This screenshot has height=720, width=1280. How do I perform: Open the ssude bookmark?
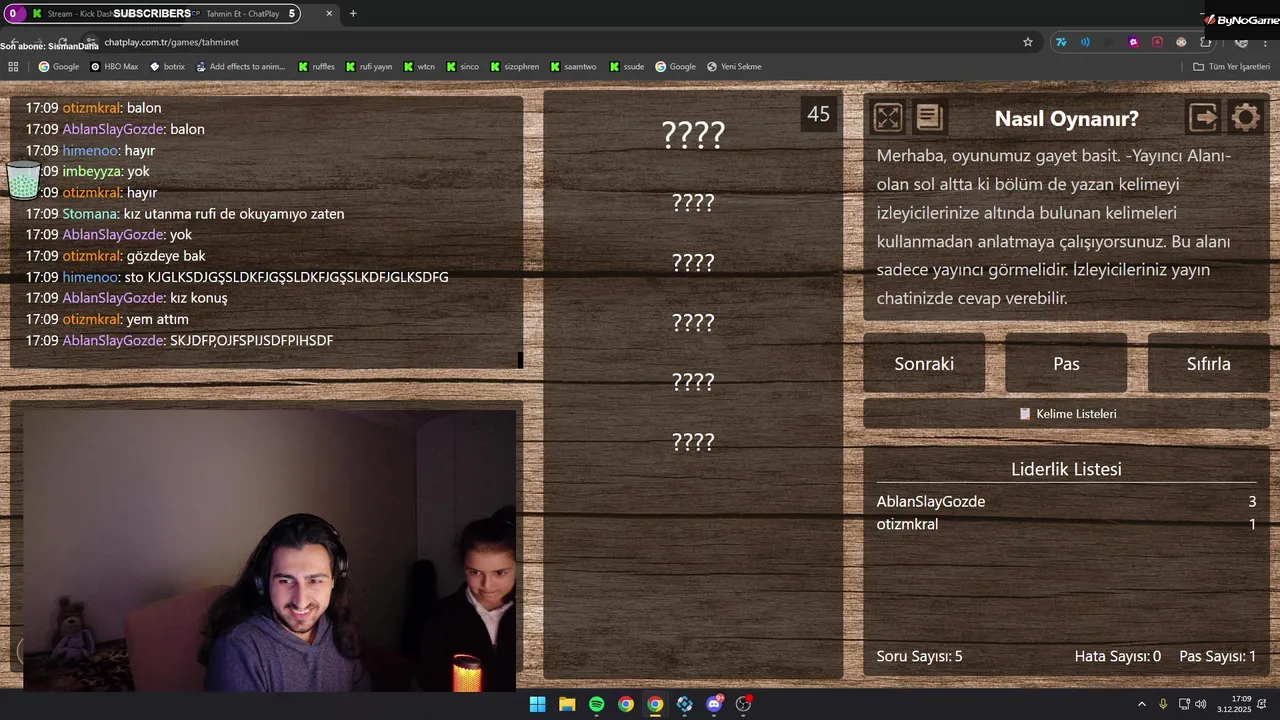point(627,67)
